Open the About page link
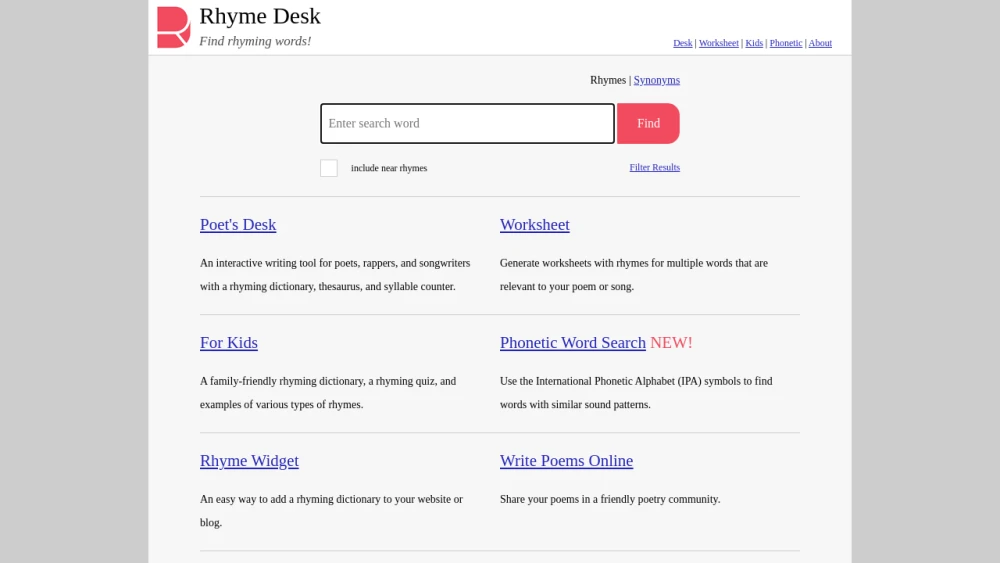Screen dimensions: 1000x563 pos(820,43)
